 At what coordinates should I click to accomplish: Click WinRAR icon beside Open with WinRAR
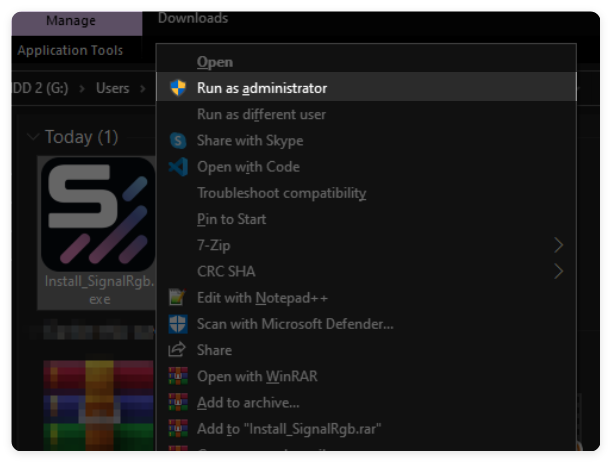pos(178,376)
